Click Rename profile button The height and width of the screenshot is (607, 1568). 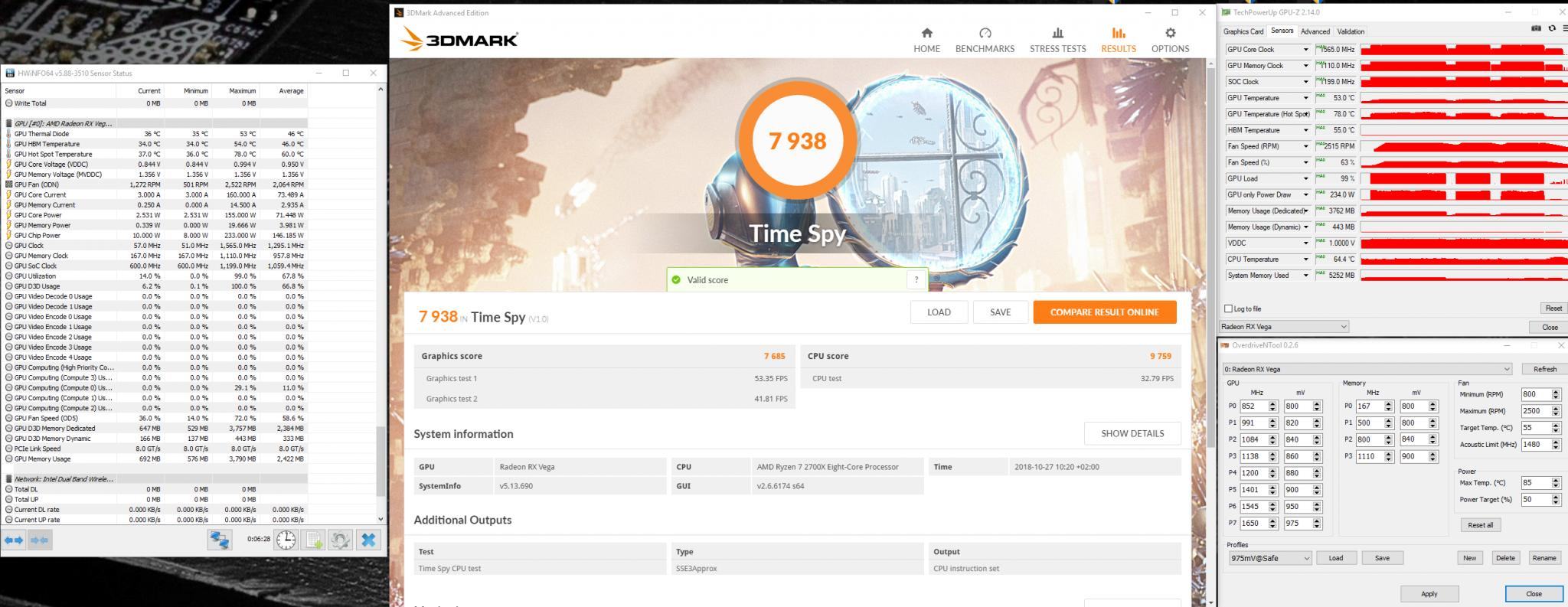(1543, 558)
